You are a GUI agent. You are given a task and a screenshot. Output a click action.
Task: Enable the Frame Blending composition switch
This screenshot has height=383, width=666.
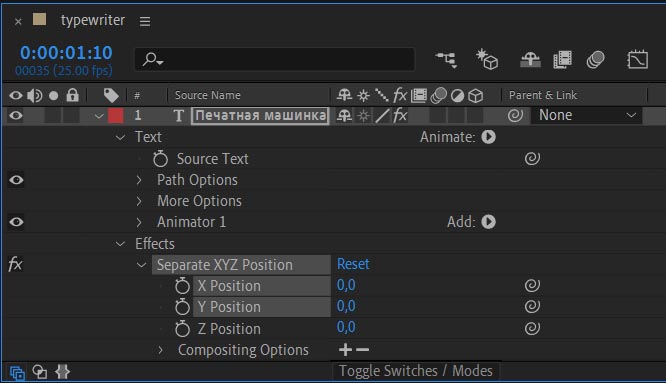click(x=562, y=60)
